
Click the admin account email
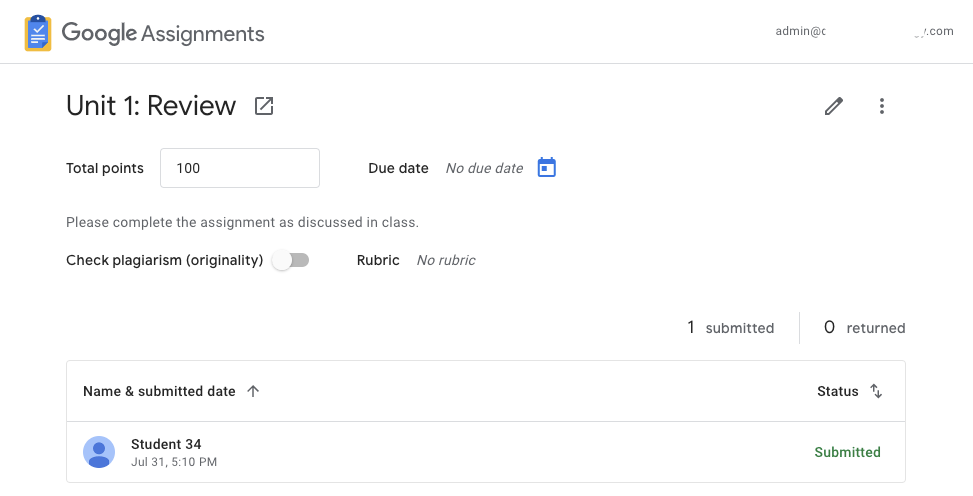point(863,31)
